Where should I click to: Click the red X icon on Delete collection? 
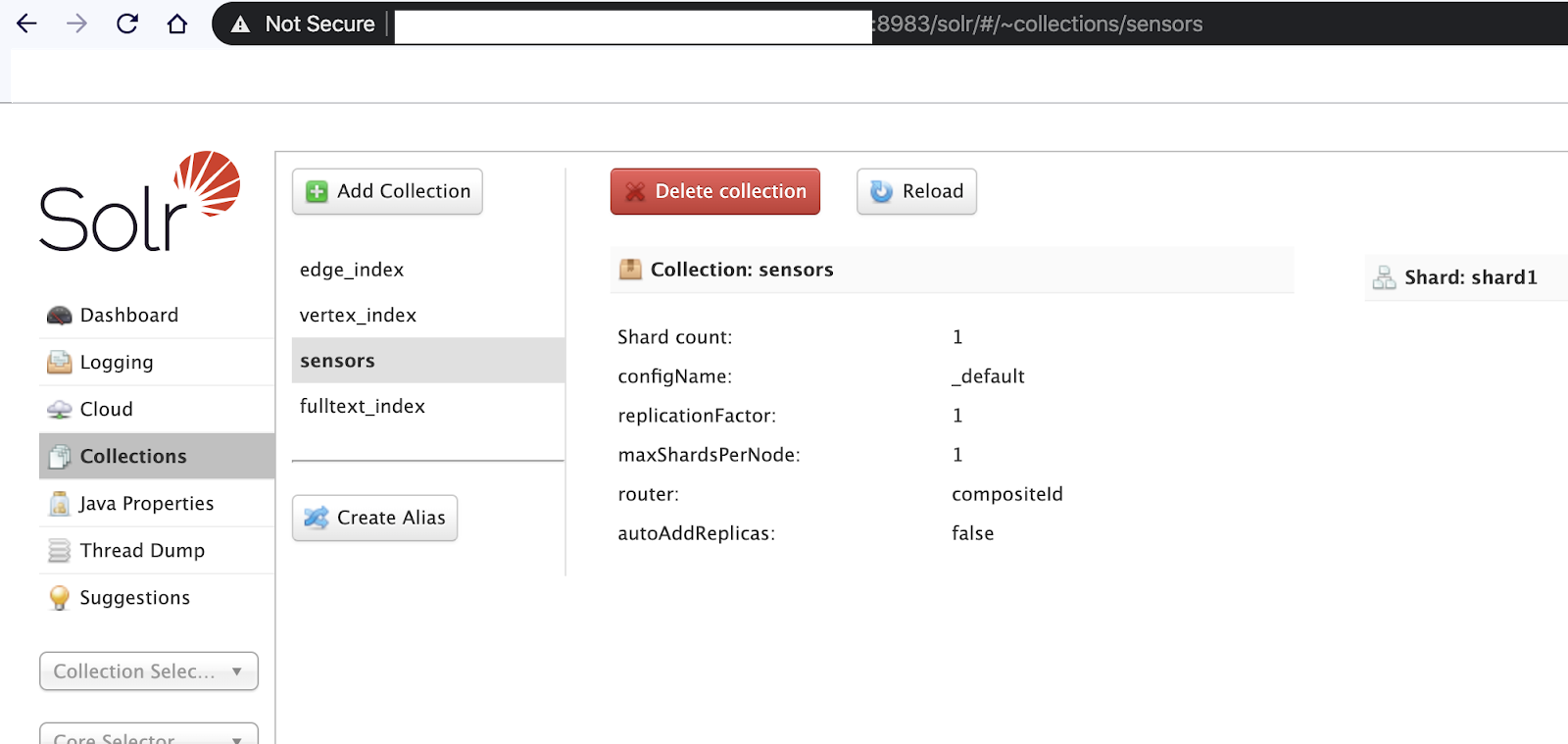pos(635,192)
